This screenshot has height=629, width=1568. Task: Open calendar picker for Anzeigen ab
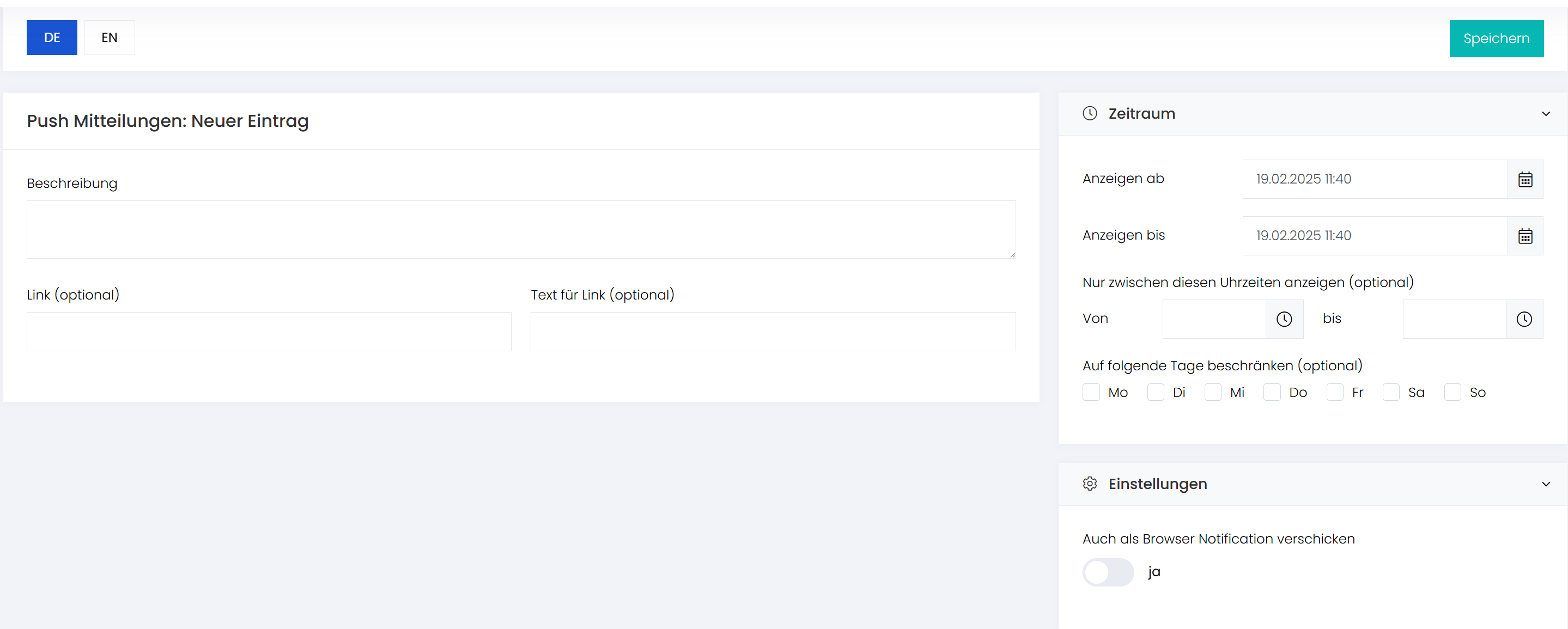(x=1525, y=179)
